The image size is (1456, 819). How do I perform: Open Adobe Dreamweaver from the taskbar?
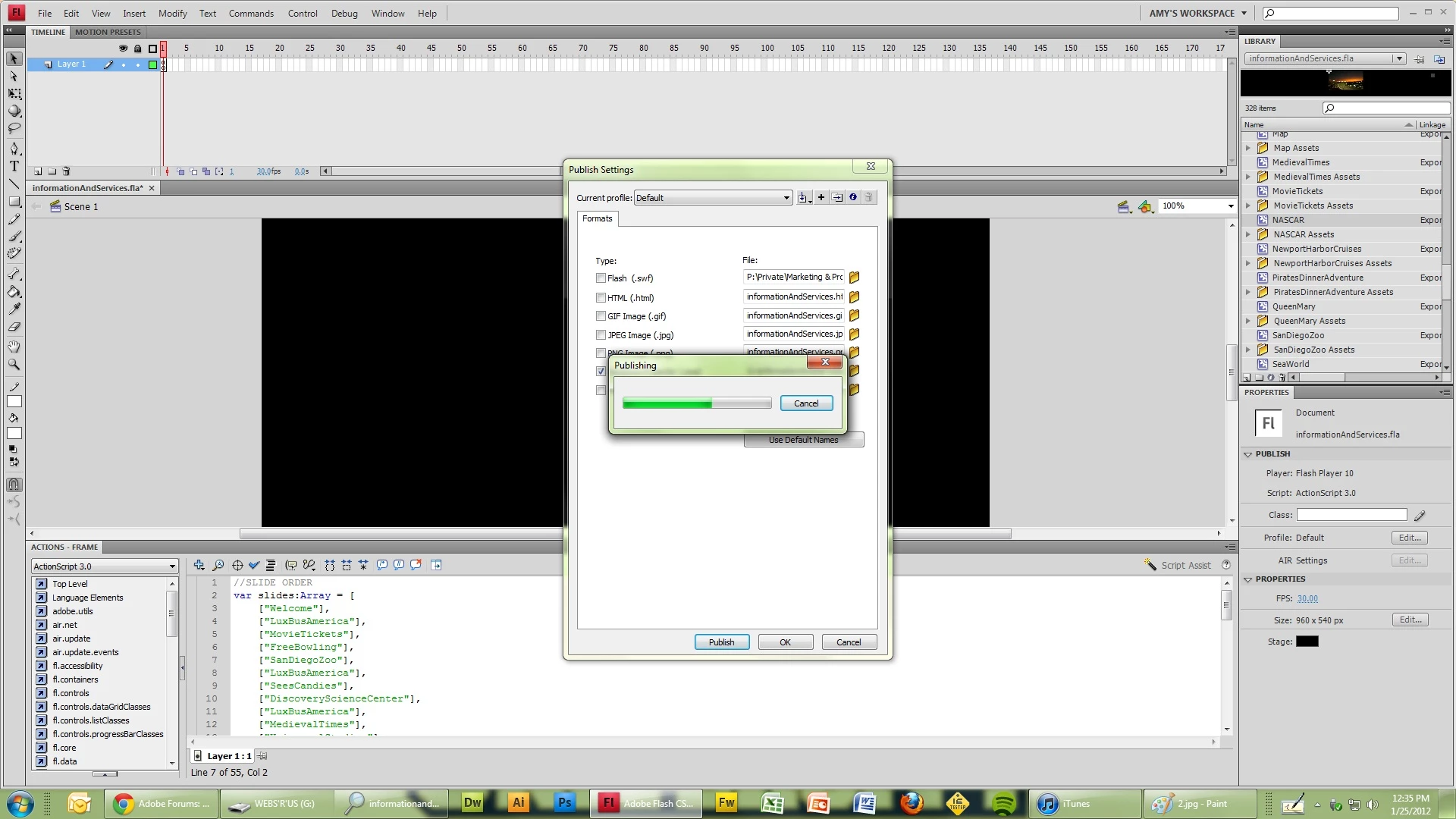click(472, 803)
